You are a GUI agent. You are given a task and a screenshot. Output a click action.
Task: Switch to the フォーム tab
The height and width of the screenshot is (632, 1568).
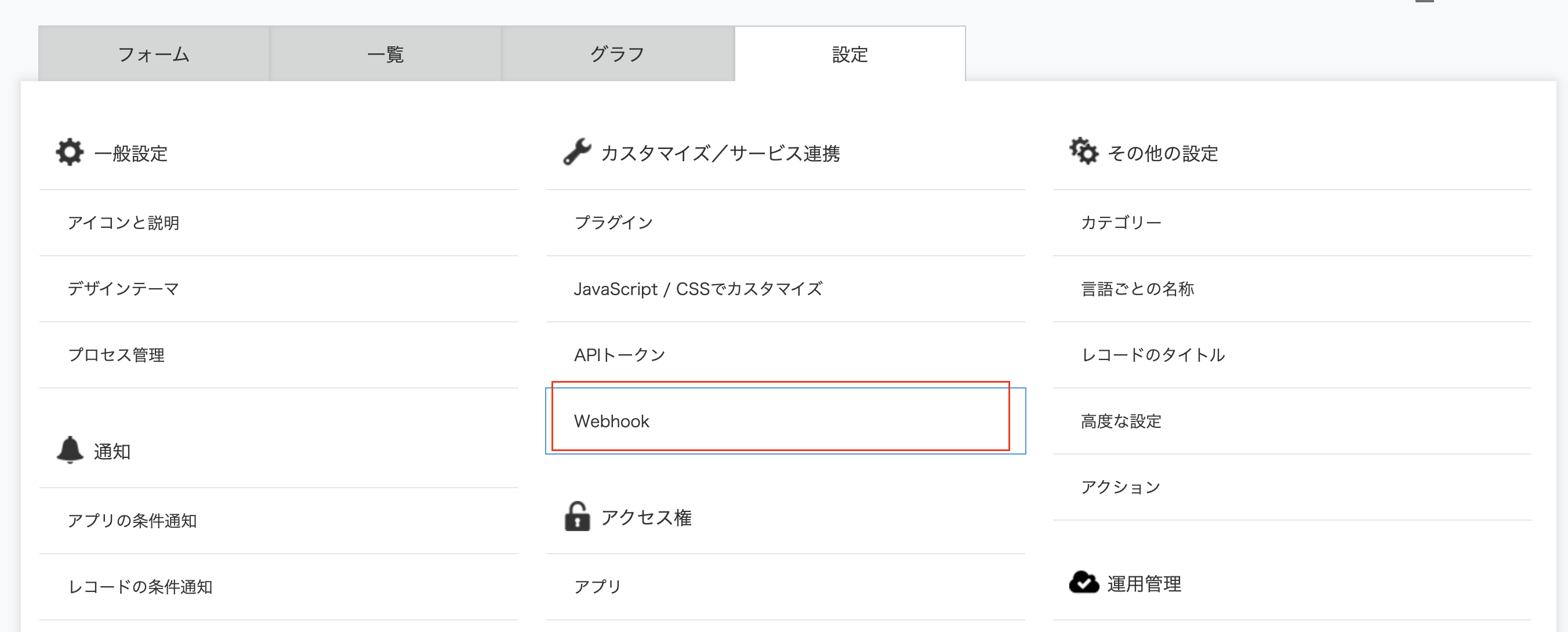tap(154, 53)
